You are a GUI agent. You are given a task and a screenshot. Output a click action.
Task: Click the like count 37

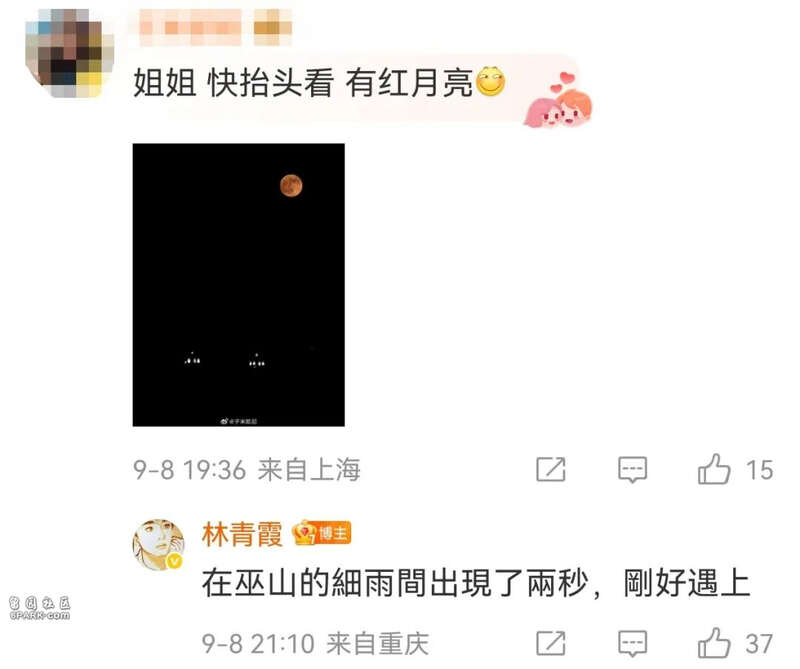click(x=759, y=644)
